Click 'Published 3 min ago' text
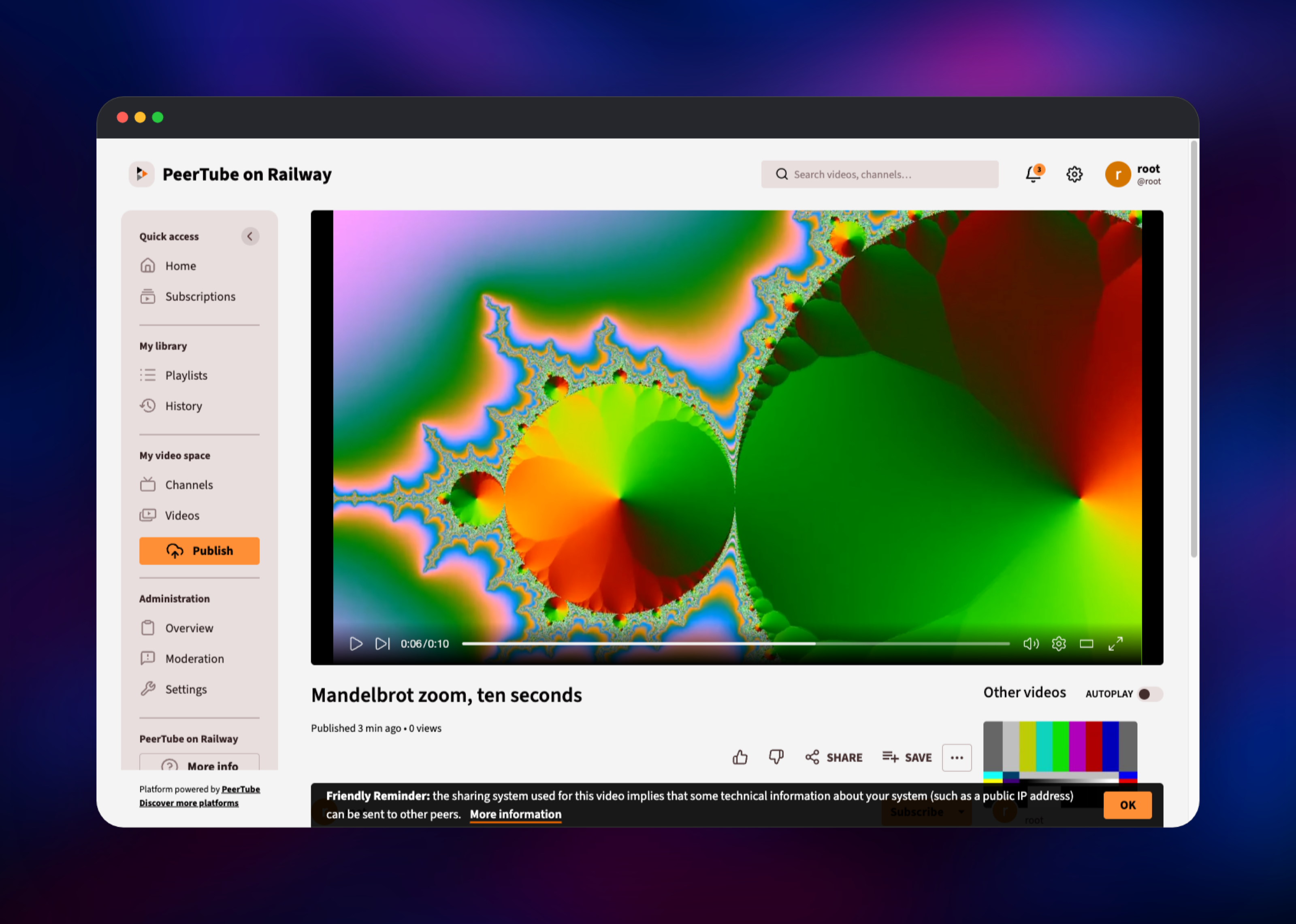The width and height of the screenshot is (1296, 924). click(x=356, y=728)
